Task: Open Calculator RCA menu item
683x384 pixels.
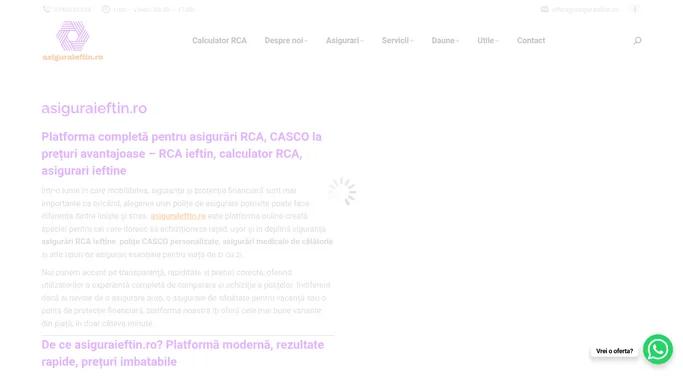Action: tap(219, 40)
